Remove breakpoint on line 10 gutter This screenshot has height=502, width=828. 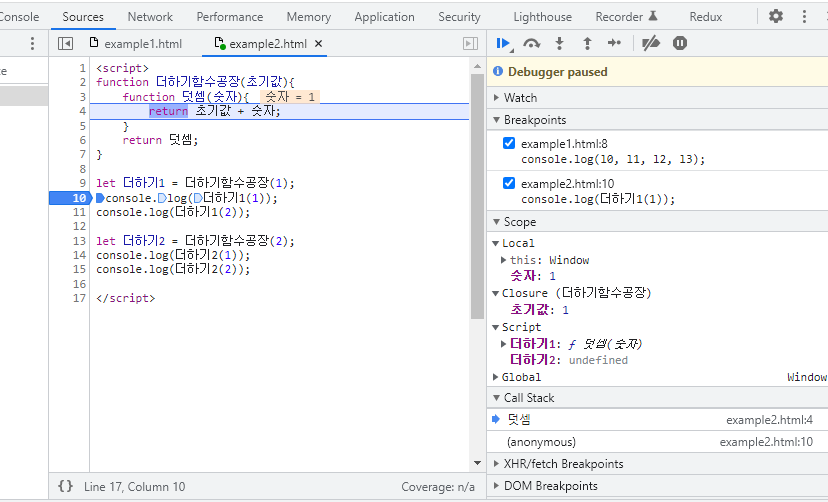[x=70, y=198]
